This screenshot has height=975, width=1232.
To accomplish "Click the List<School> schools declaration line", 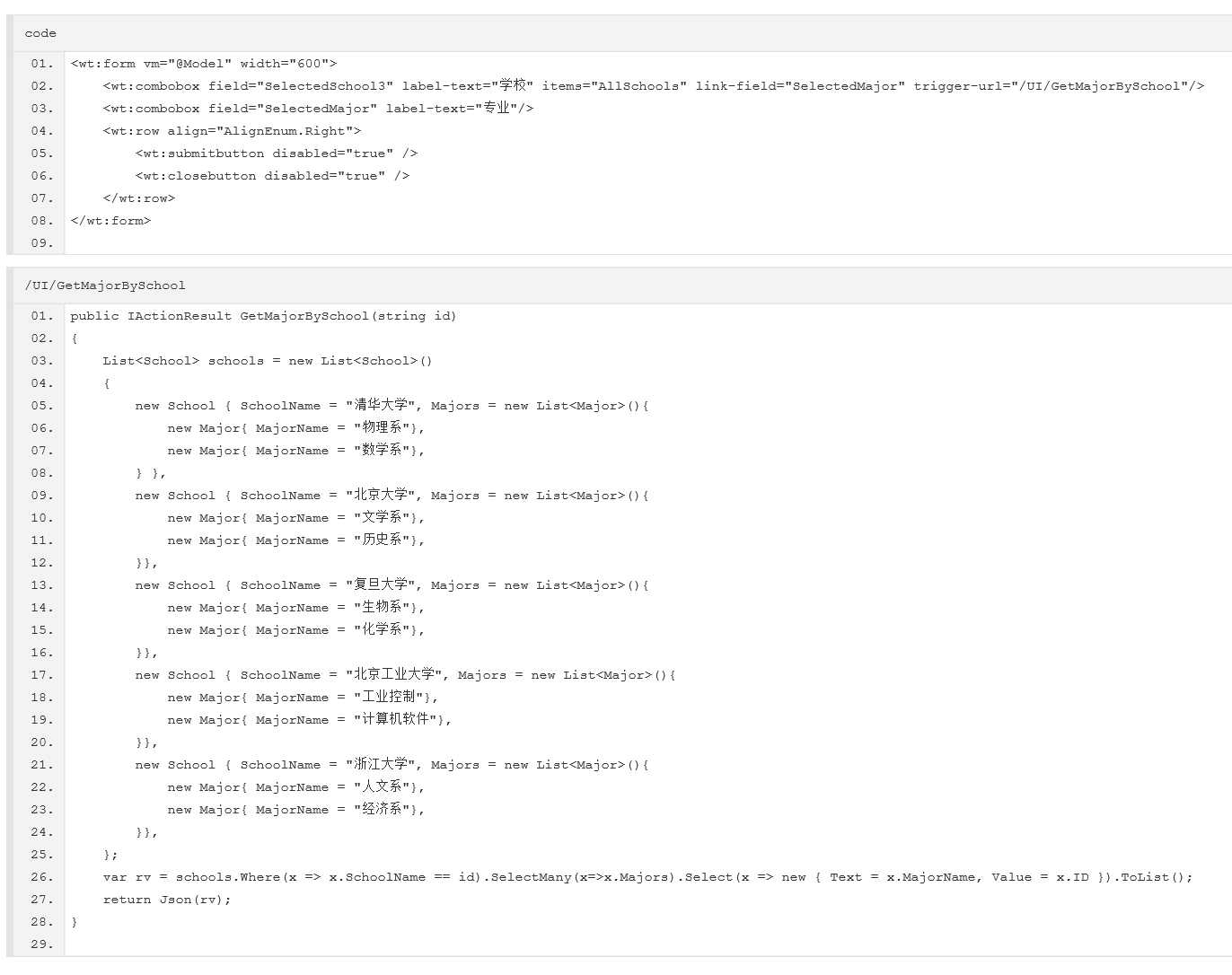I will (268, 361).
